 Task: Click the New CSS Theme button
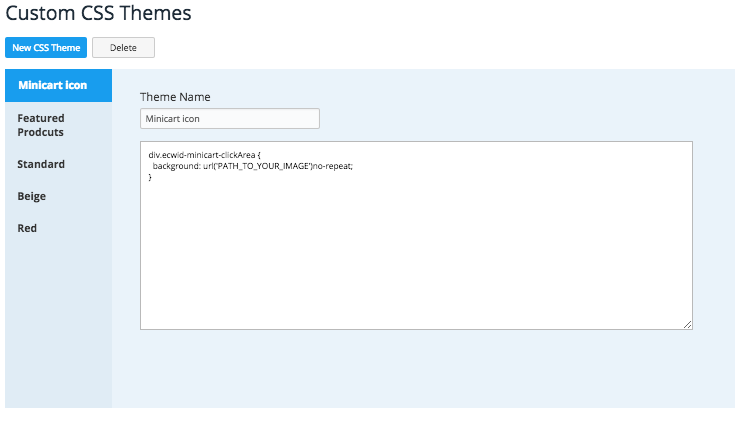point(46,48)
